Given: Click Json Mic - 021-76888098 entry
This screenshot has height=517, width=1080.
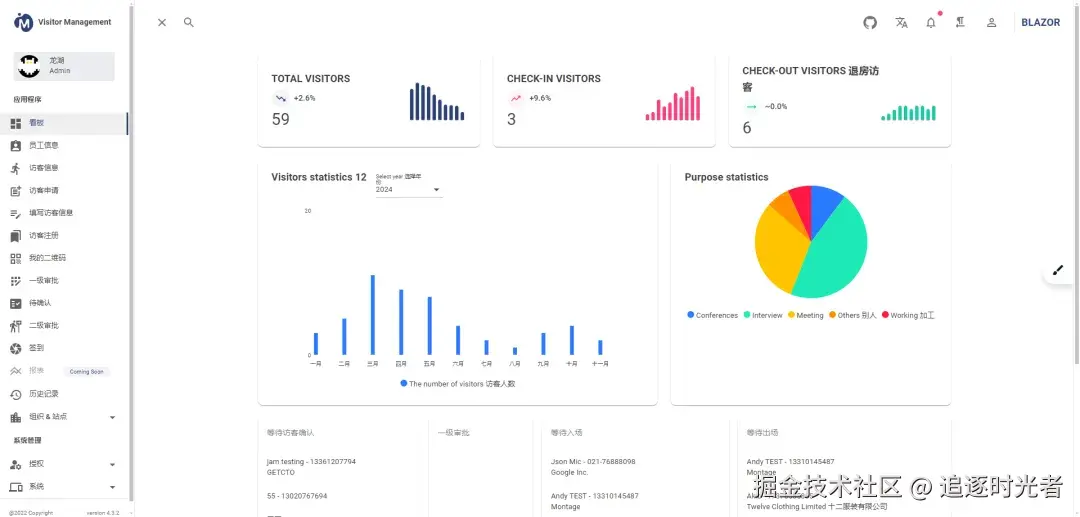Looking at the screenshot, I should point(593,461).
